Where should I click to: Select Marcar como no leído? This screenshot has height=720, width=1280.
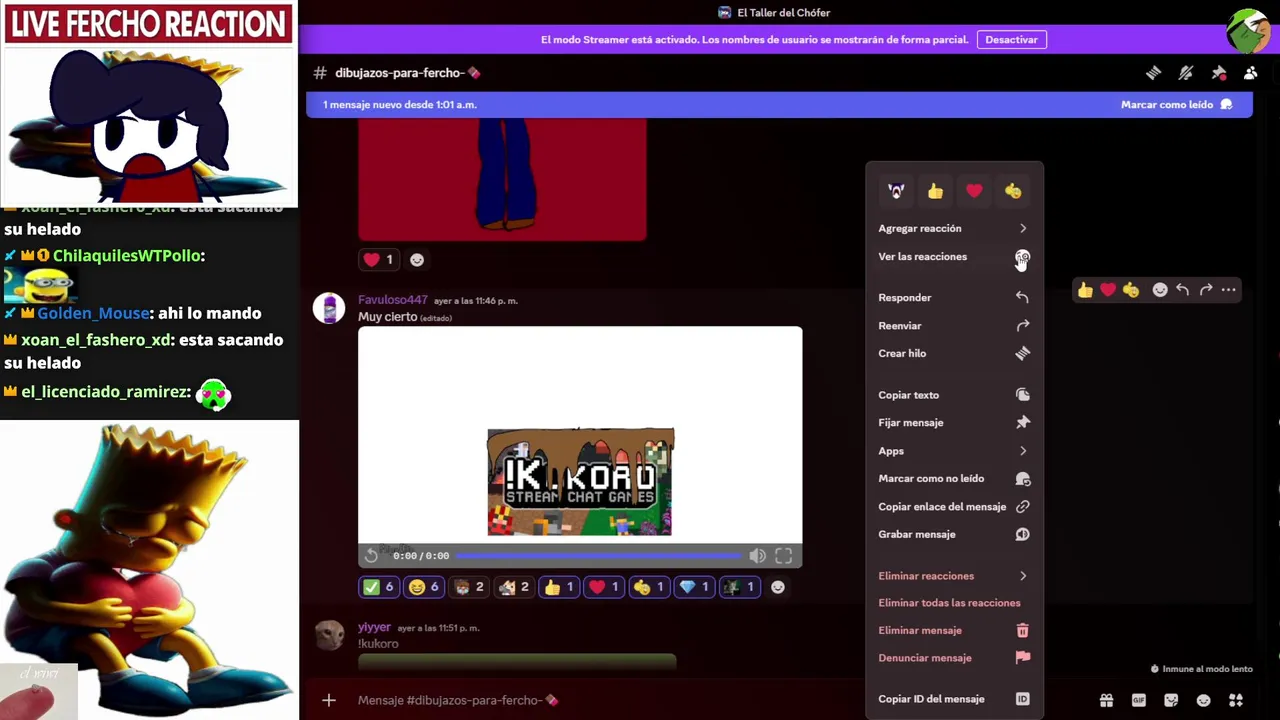954,479
